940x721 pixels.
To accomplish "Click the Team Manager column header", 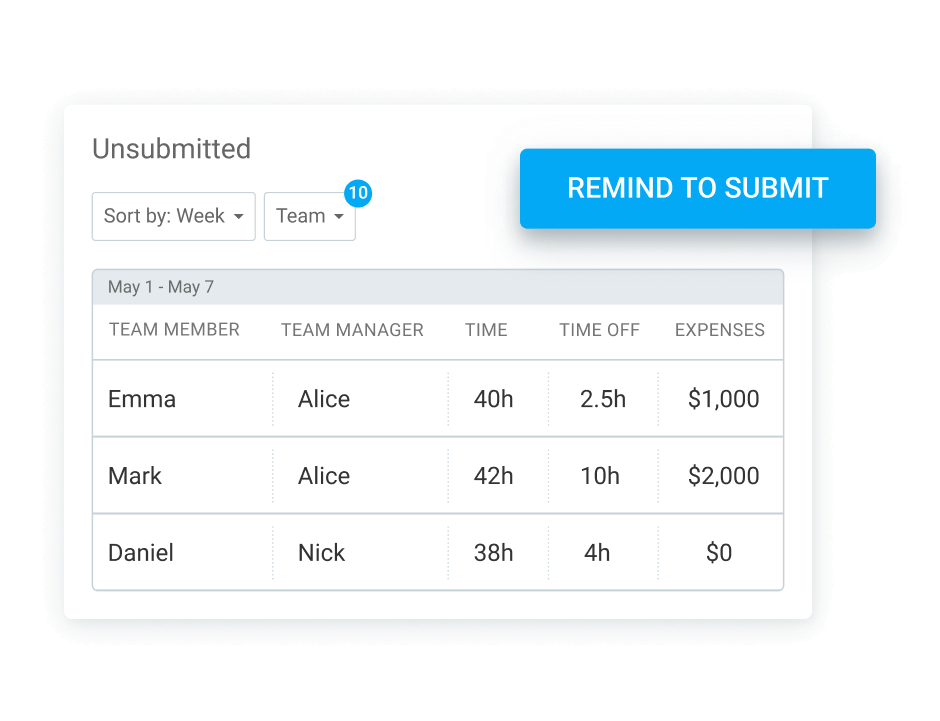I will coord(352,330).
